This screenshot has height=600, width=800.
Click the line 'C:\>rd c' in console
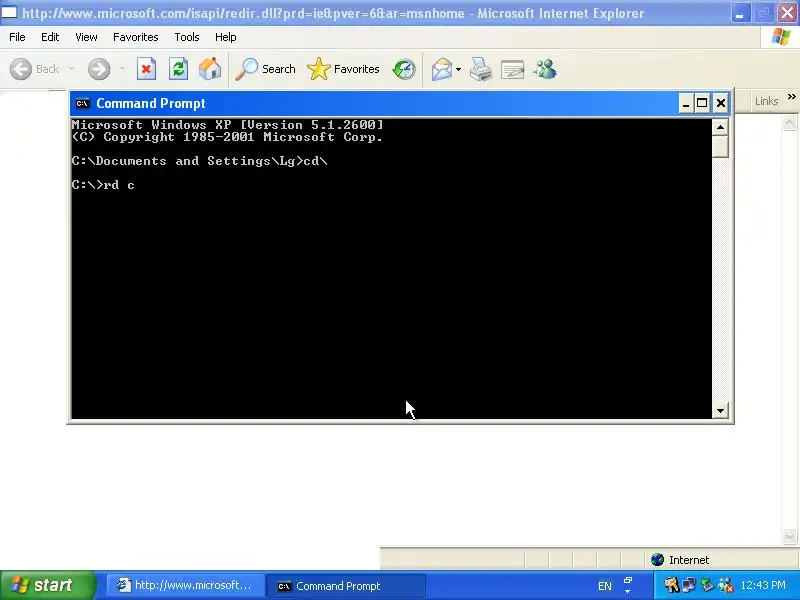[103, 185]
